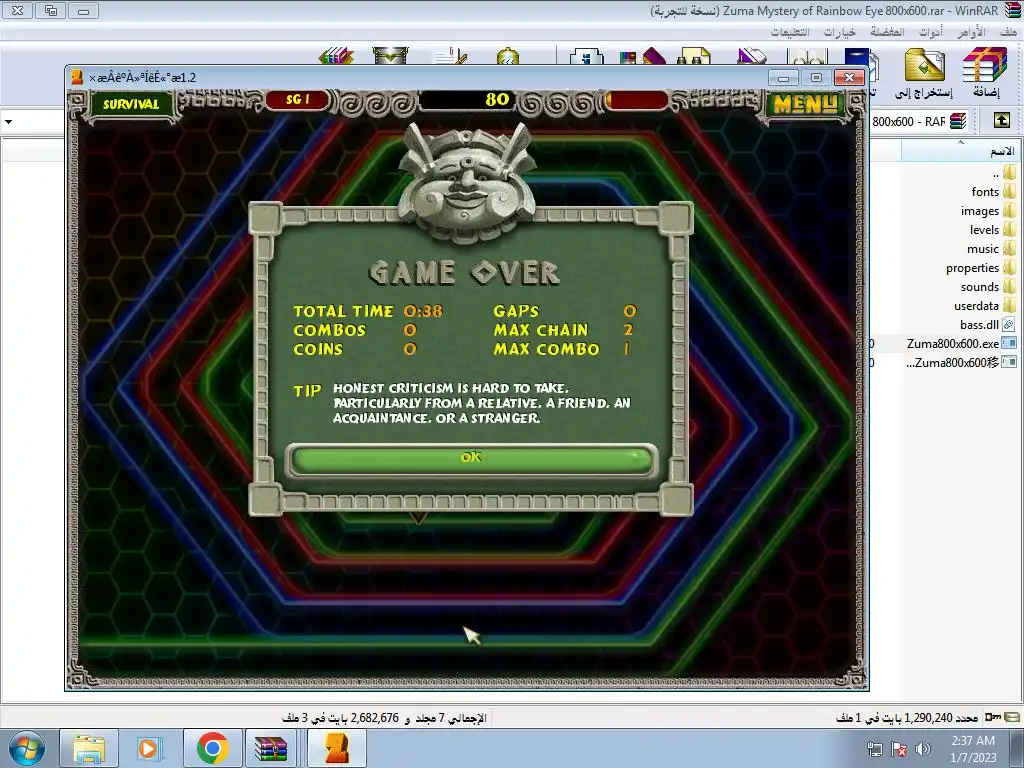Image resolution: width=1024 pixels, height=768 pixels.
Task: Select the bass.dll file entry
Action: [x=988, y=324]
